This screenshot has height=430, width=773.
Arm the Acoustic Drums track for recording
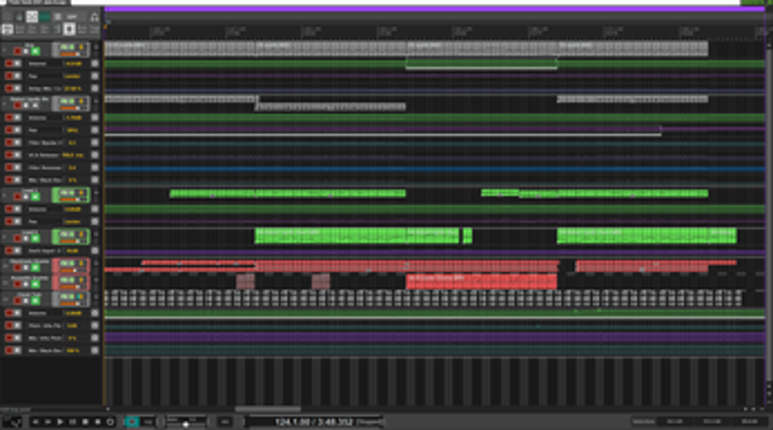point(18,284)
